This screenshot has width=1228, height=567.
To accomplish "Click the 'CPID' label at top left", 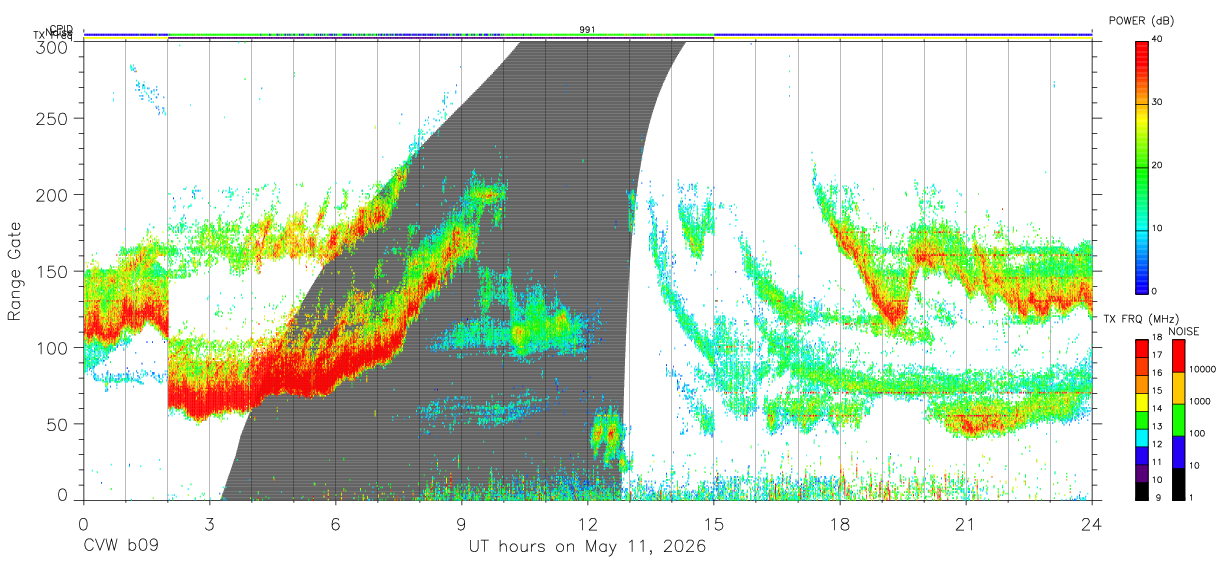I will [x=60, y=29].
